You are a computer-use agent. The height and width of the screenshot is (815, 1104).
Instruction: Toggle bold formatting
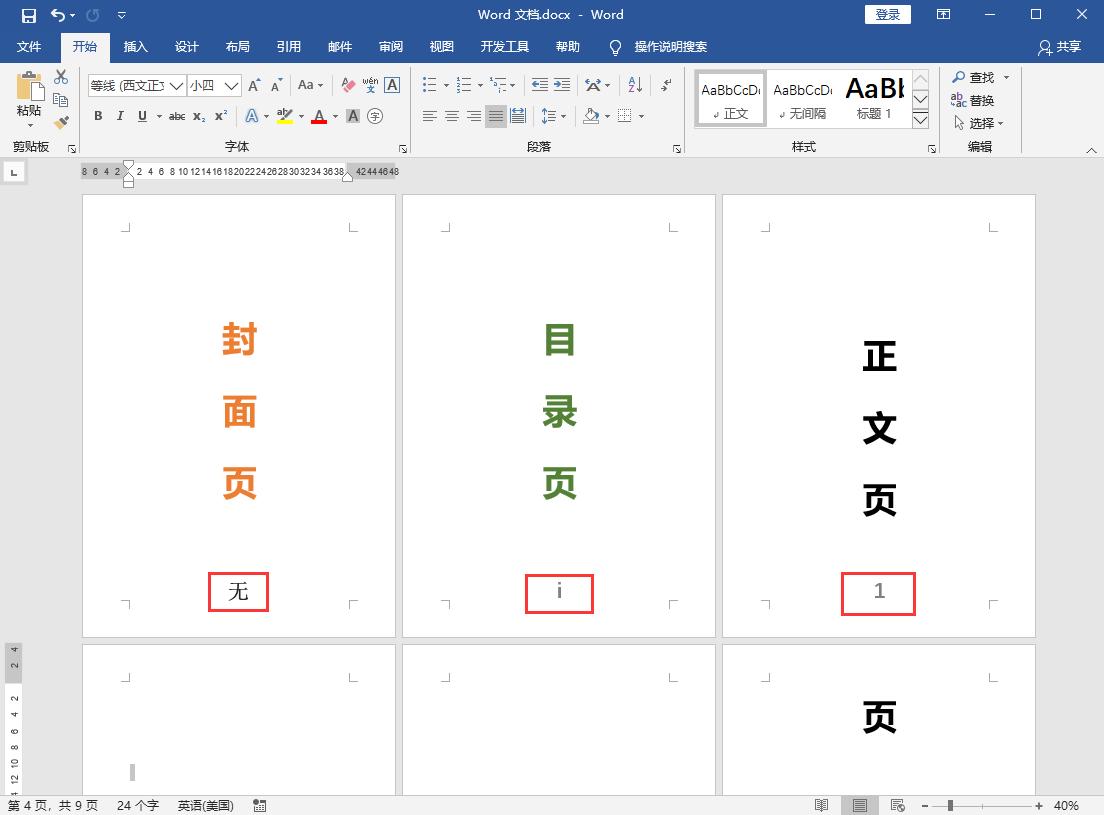point(98,115)
